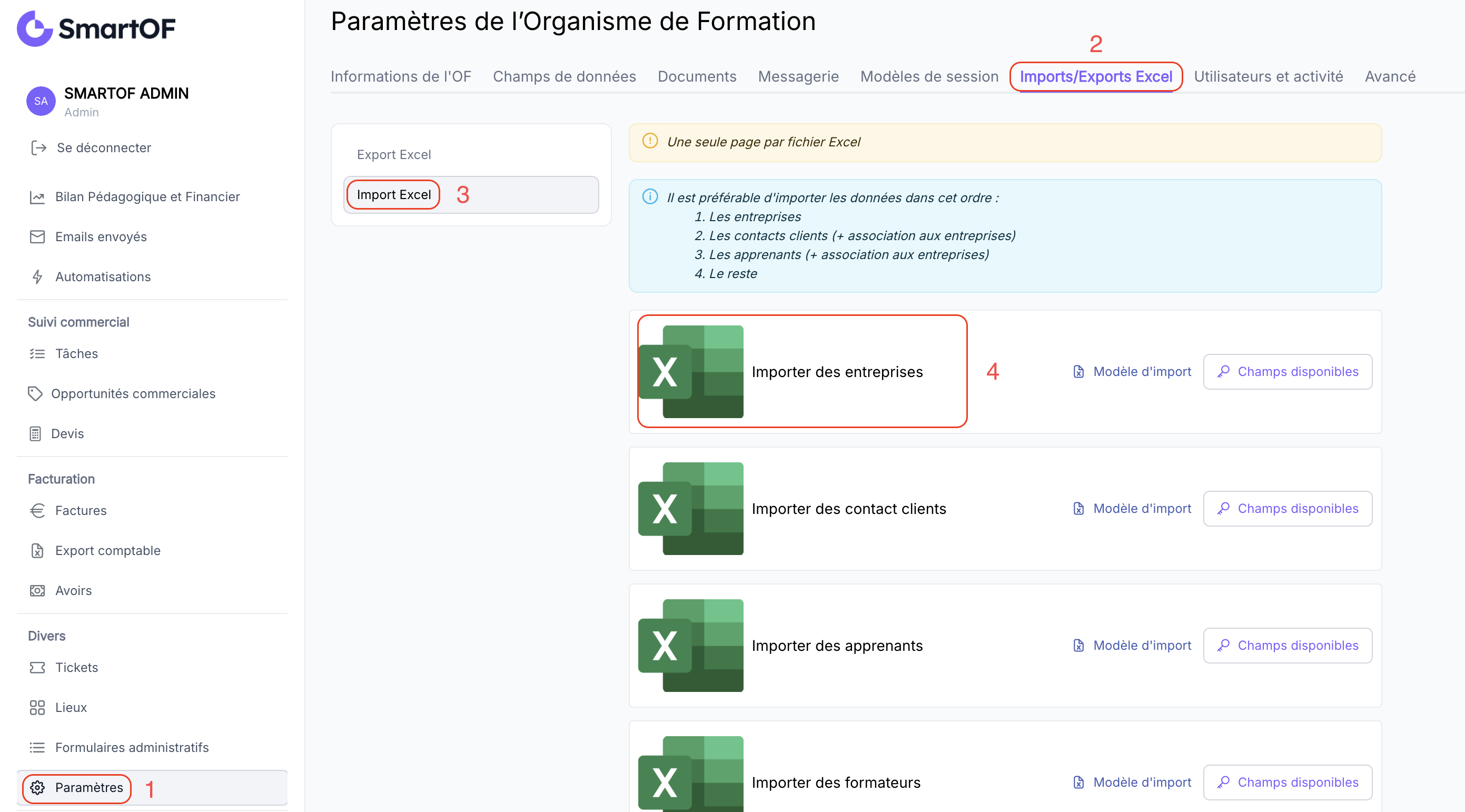Download Modèle d'import for formateurs

coord(1132,783)
